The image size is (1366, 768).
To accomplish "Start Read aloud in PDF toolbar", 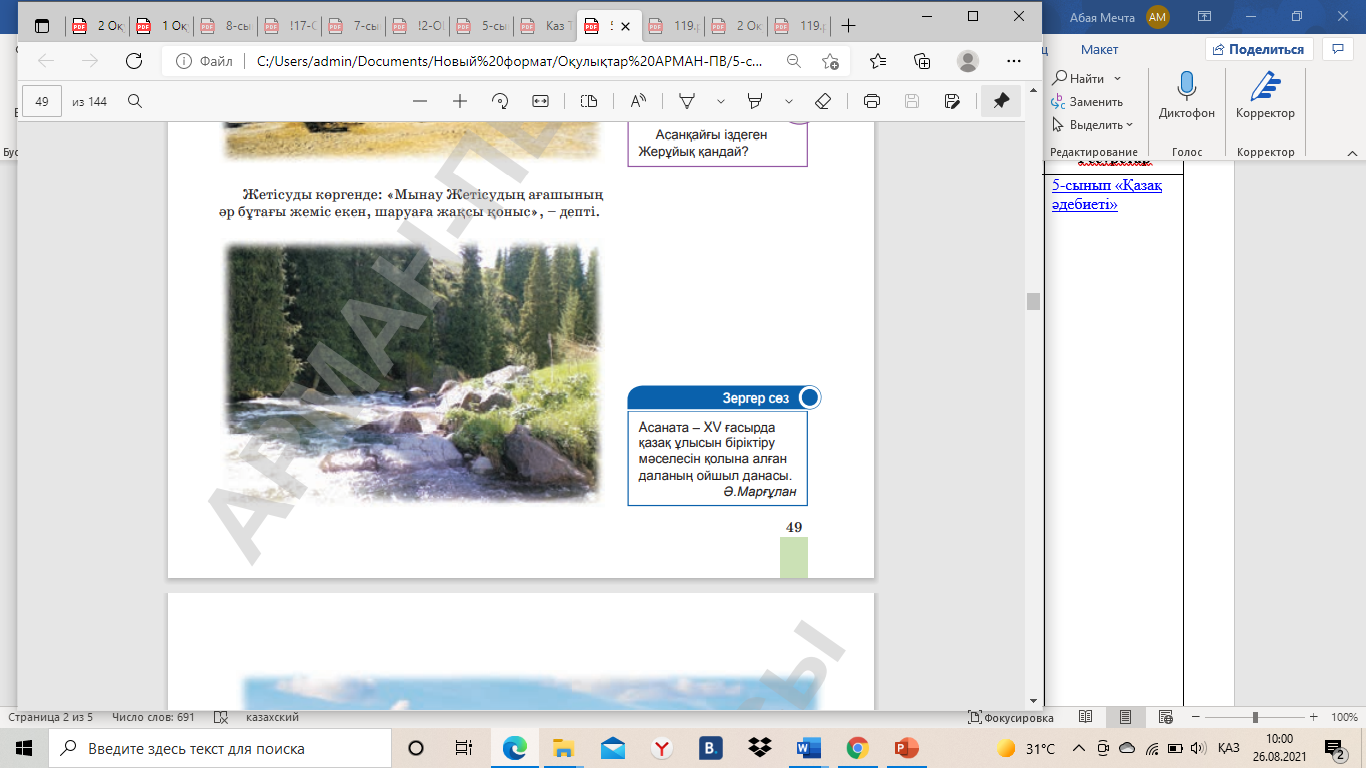I will click(637, 101).
